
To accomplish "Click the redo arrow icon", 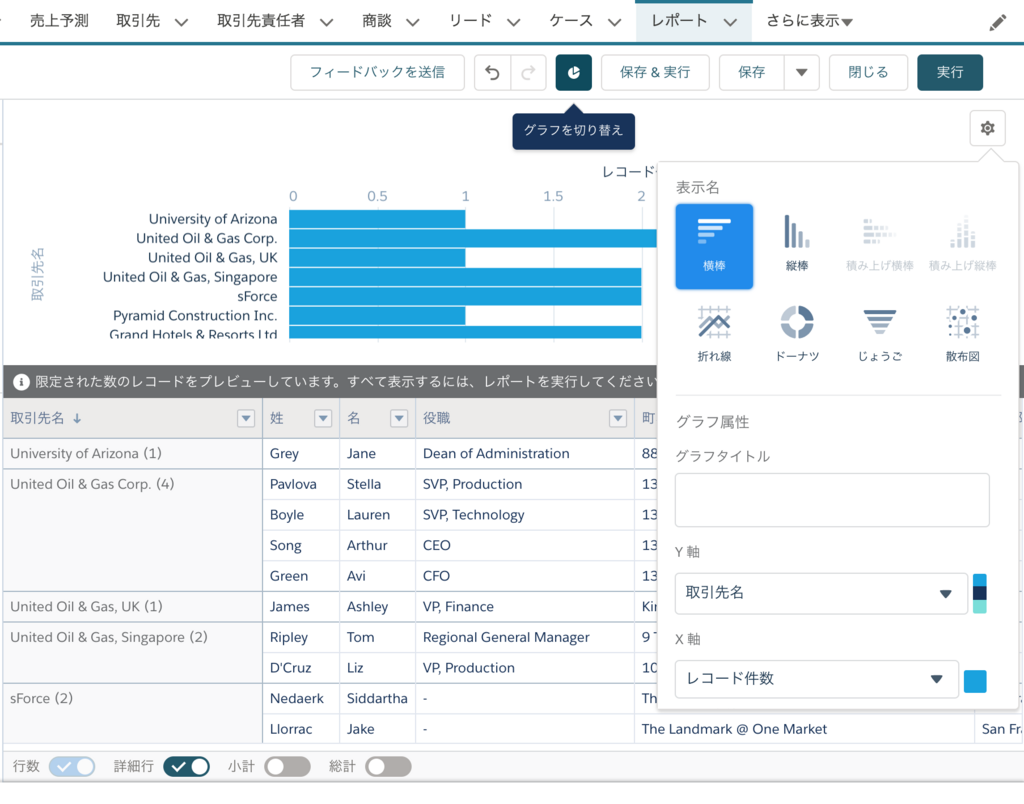I will [528, 72].
